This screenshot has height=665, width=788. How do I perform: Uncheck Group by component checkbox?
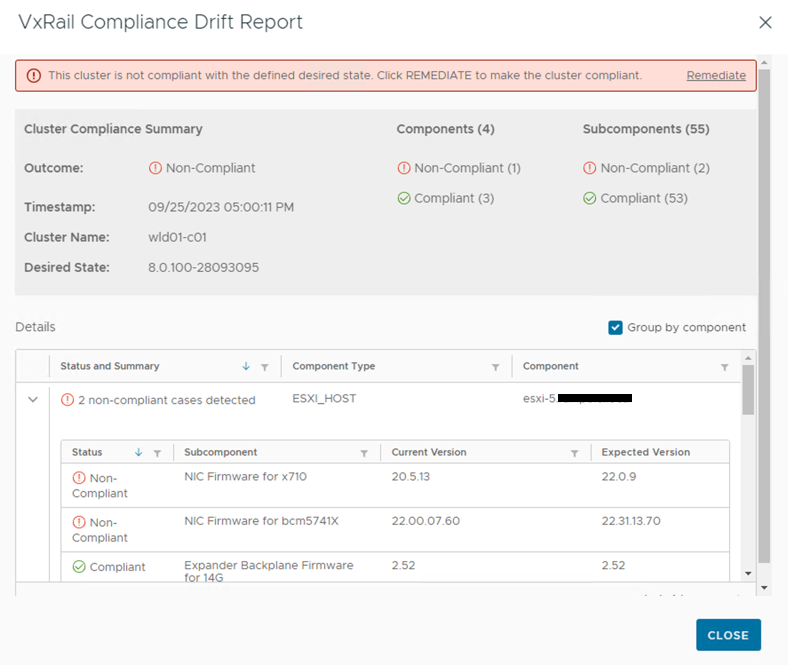616,328
